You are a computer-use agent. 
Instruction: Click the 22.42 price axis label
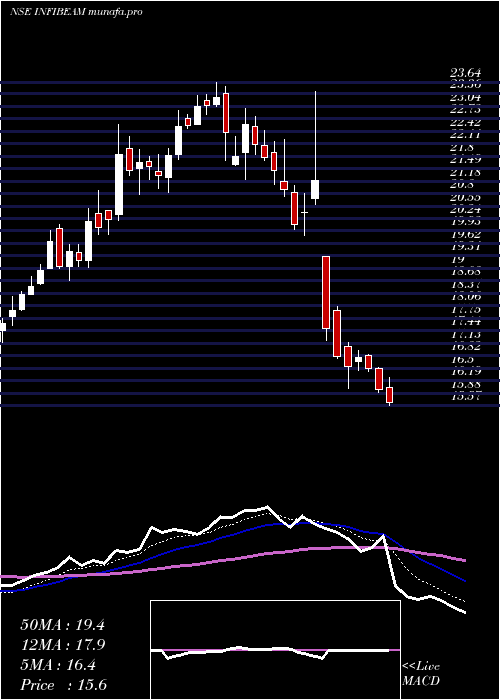pos(465,123)
